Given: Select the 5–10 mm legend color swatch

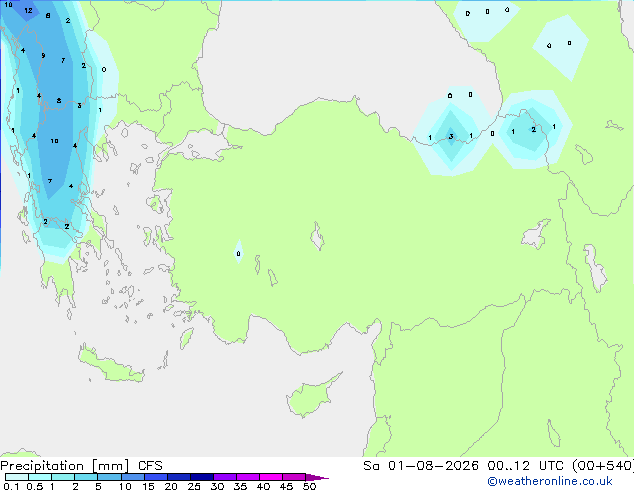Looking at the screenshot, I should point(109,477).
